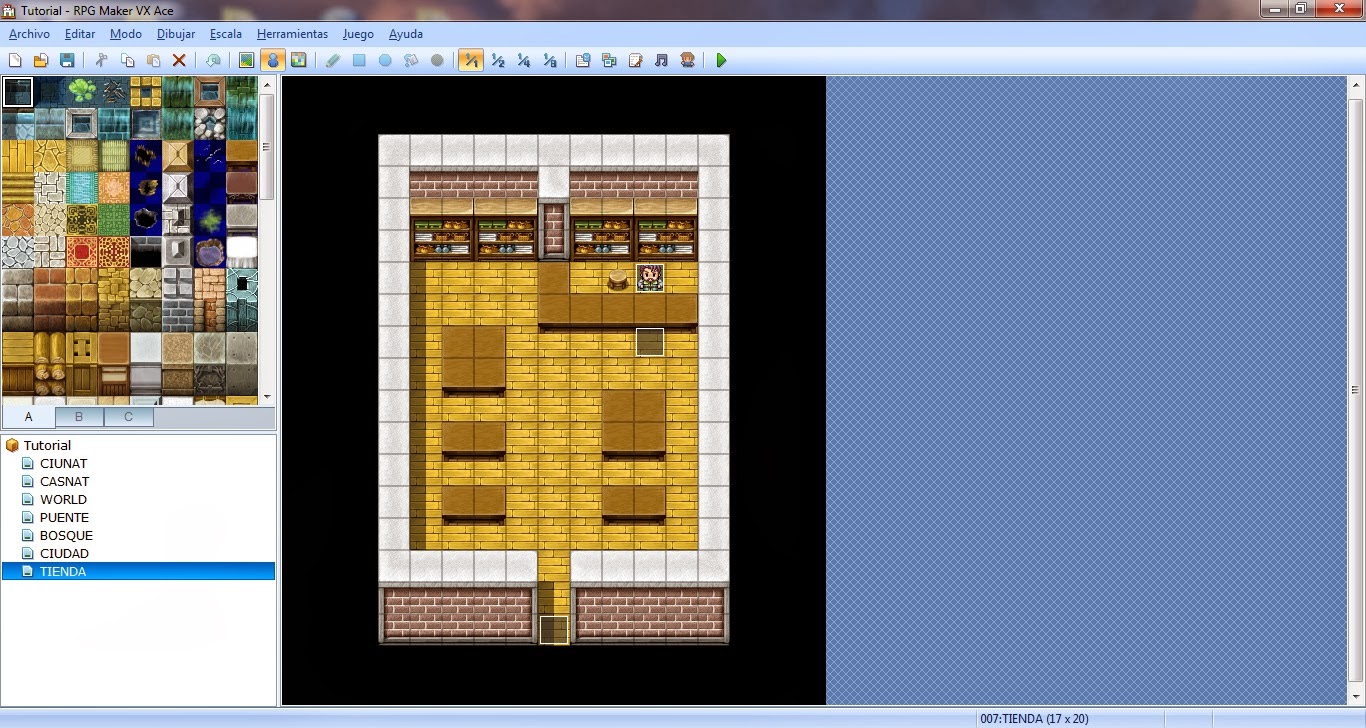1366x728 pixels.
Task: Open the Character generator
Action: pos(687,60)
